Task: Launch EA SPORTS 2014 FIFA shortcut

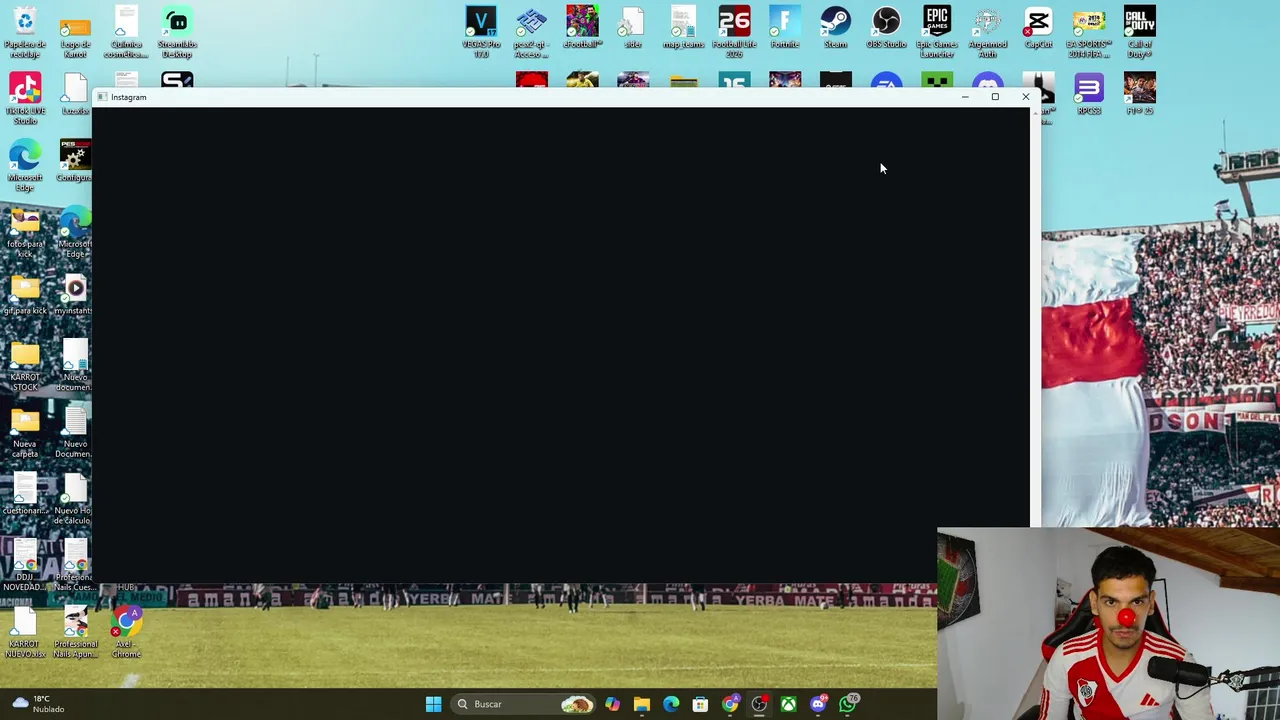Action: click(1089, 31)
